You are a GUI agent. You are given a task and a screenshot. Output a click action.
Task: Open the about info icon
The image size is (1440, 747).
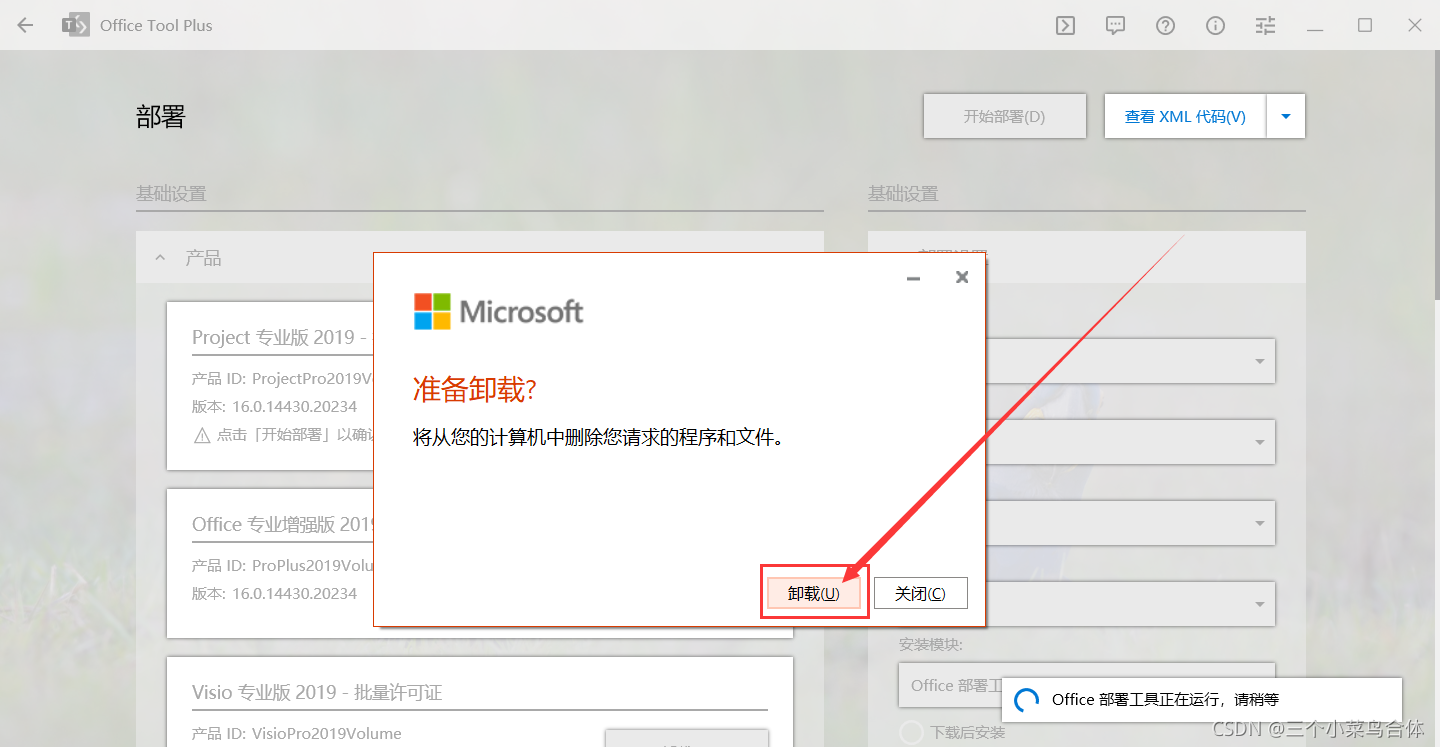point(1215,25)
